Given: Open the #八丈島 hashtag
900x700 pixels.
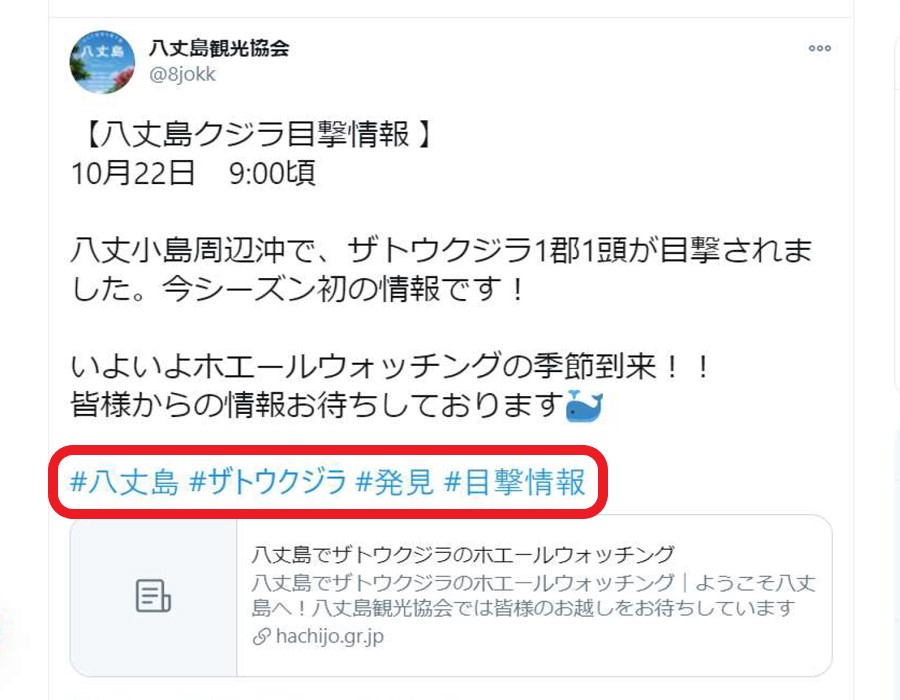Looking at the screenshot, I should tap(124, 481).
